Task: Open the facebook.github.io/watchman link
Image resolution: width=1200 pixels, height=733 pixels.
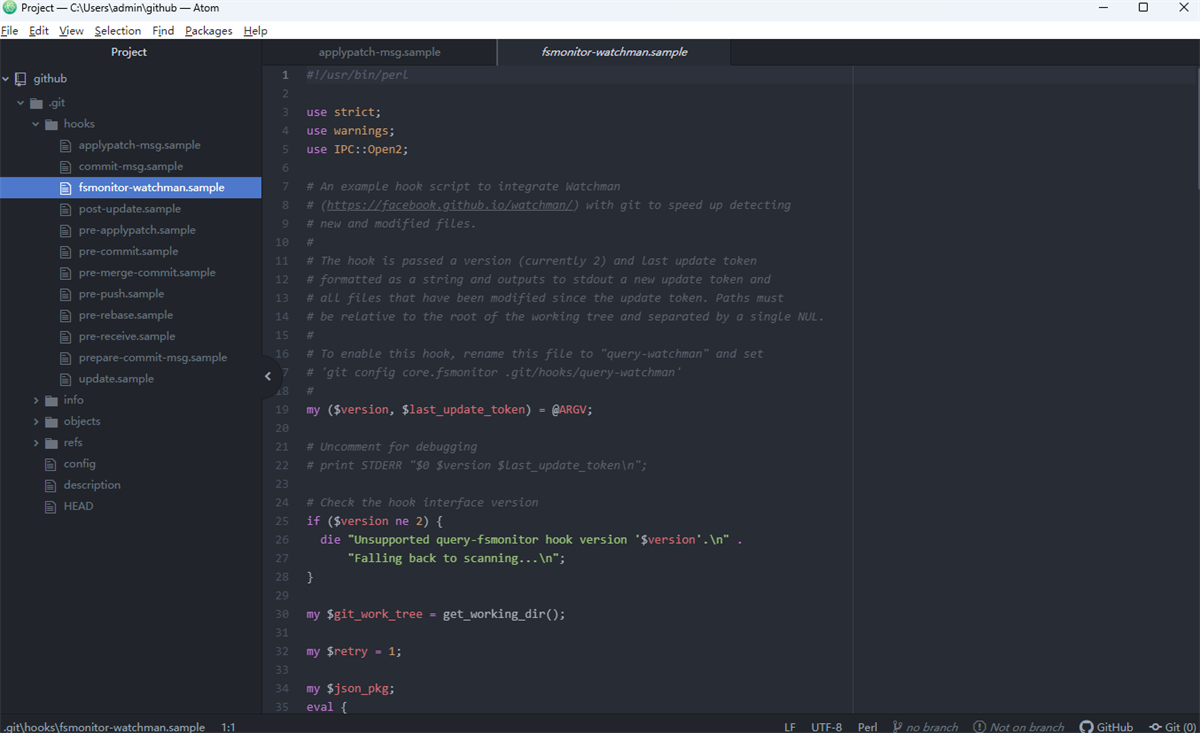Action: tap(450, 205)
